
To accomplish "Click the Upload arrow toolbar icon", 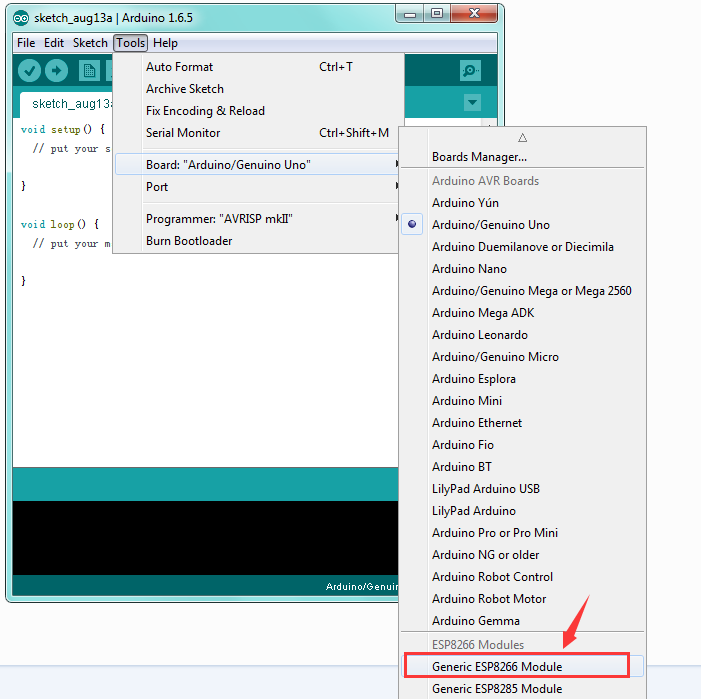I will pos(57,70).
